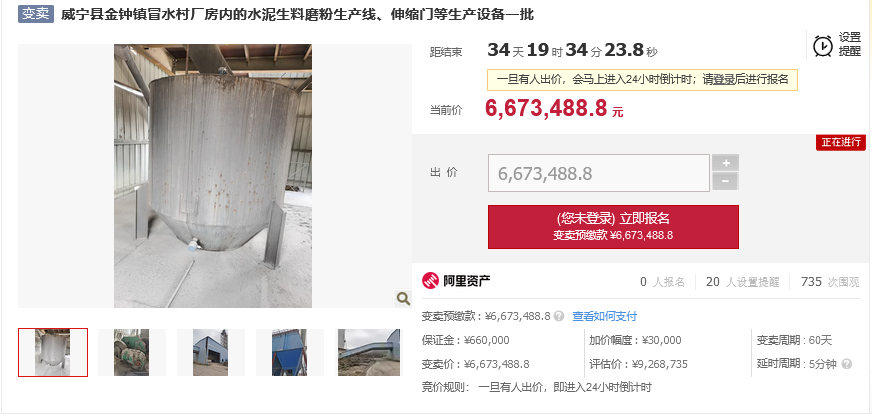
Task: Select the blue dust collector thumbnail
Action: coord(290,352)
